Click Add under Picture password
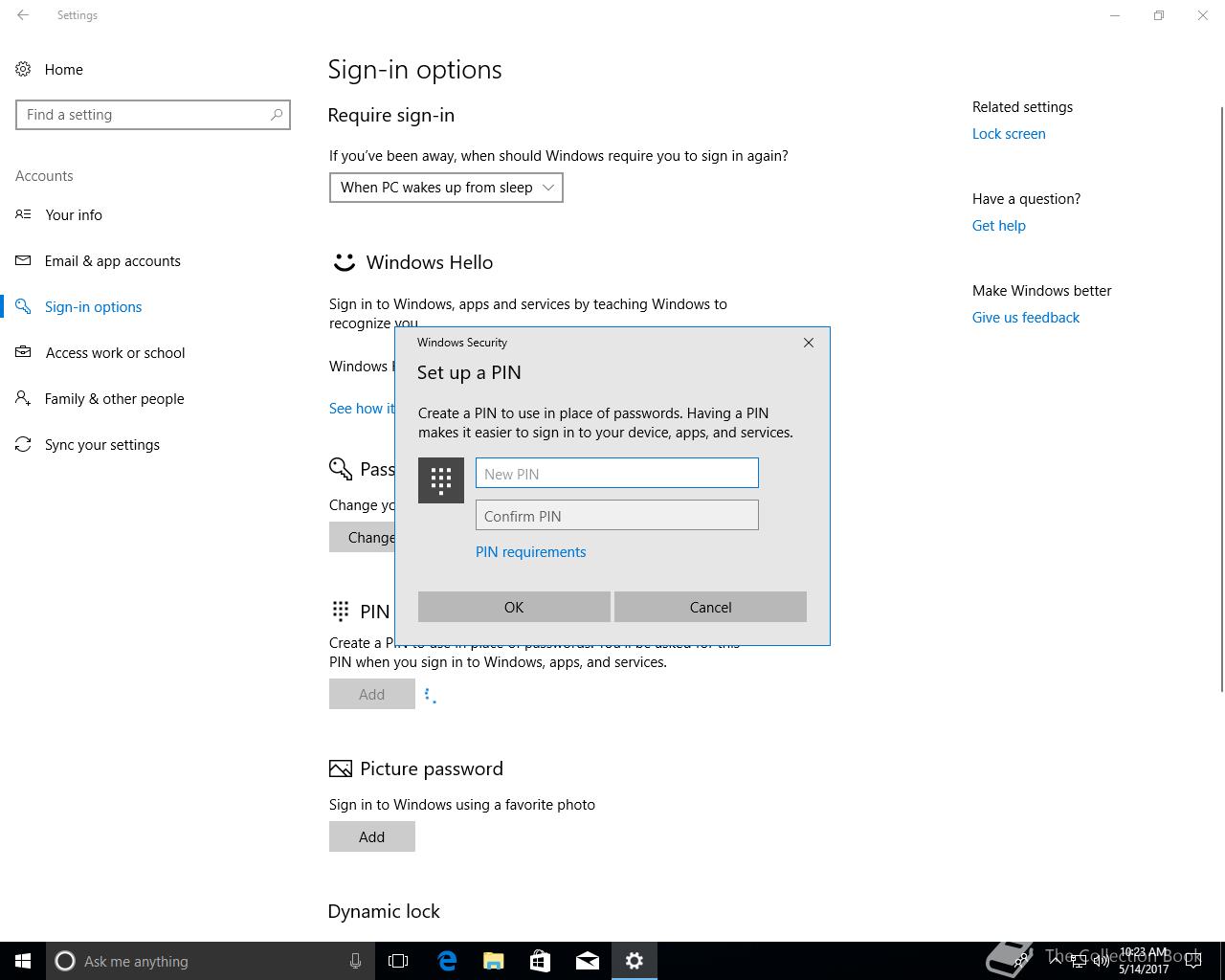This screenshot has width=1225, height=980. 372,836
